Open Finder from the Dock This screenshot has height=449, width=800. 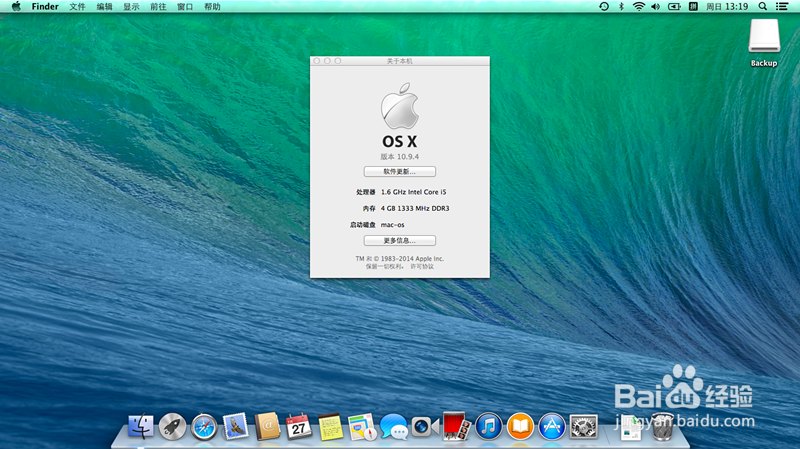[140, 427]
